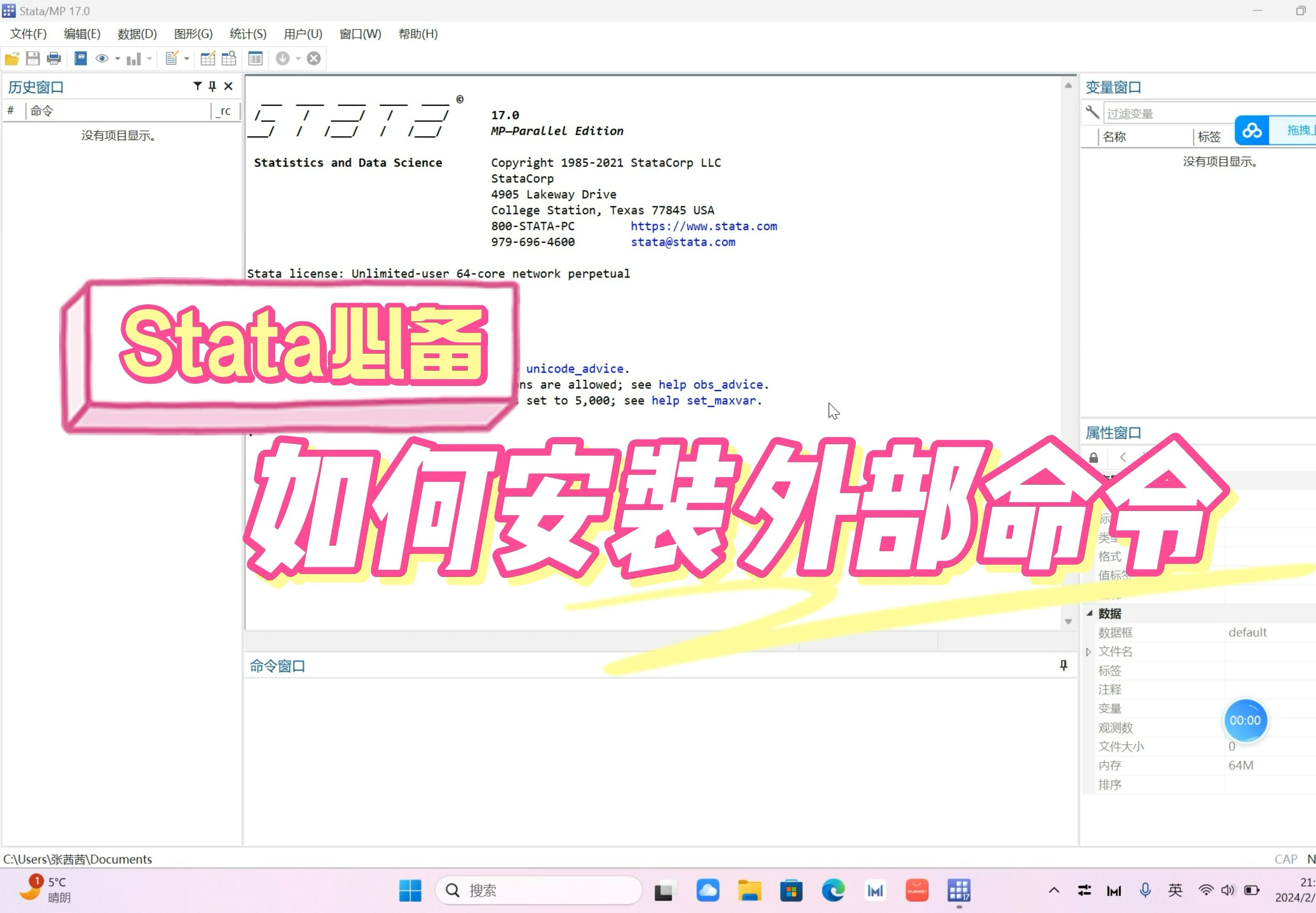1316x913 pixels.
Task: Click the Show more results down-arrow icon
Action: pyautogui.click(x=283, y=58)
